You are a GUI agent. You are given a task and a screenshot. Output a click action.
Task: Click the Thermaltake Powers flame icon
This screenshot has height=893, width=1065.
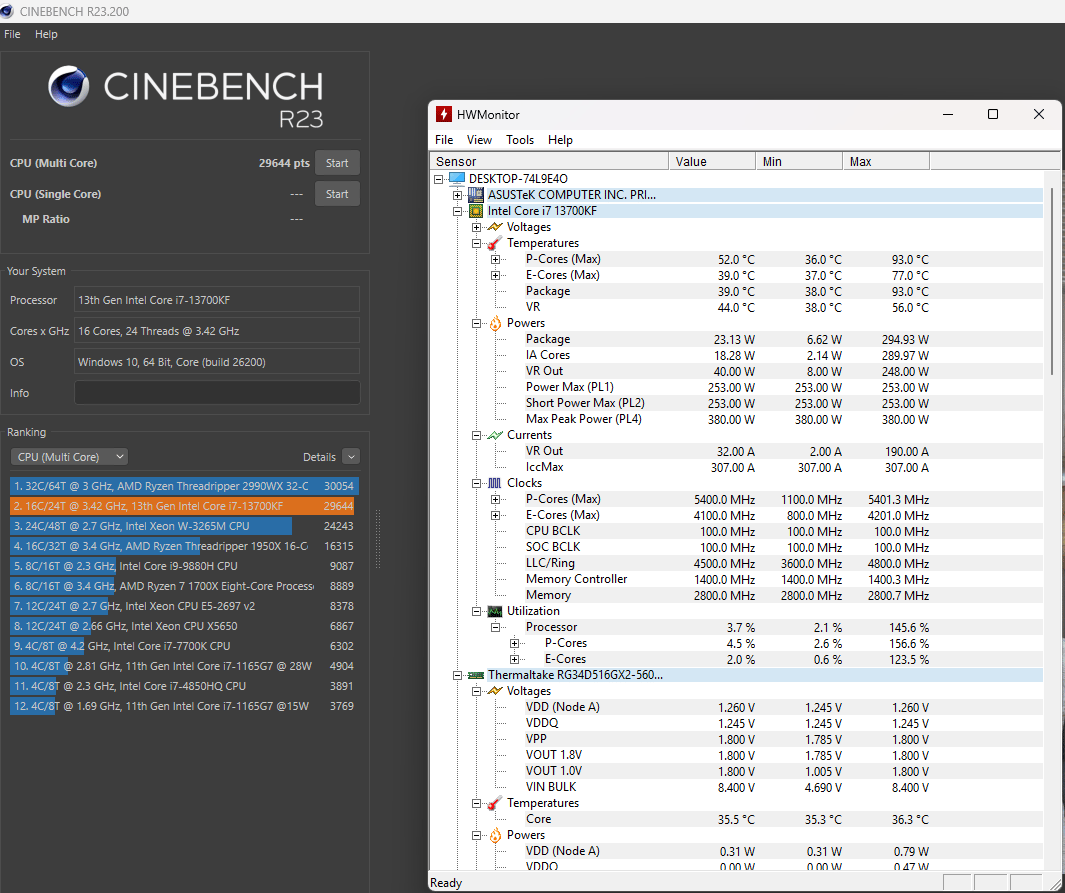tap(495, 835)
